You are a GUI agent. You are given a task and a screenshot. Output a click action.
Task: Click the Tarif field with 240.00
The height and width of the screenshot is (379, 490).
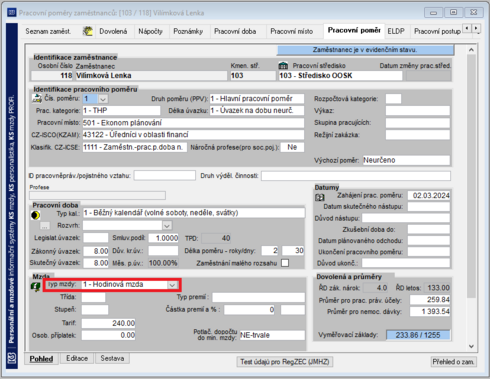(x=108, y=323)
